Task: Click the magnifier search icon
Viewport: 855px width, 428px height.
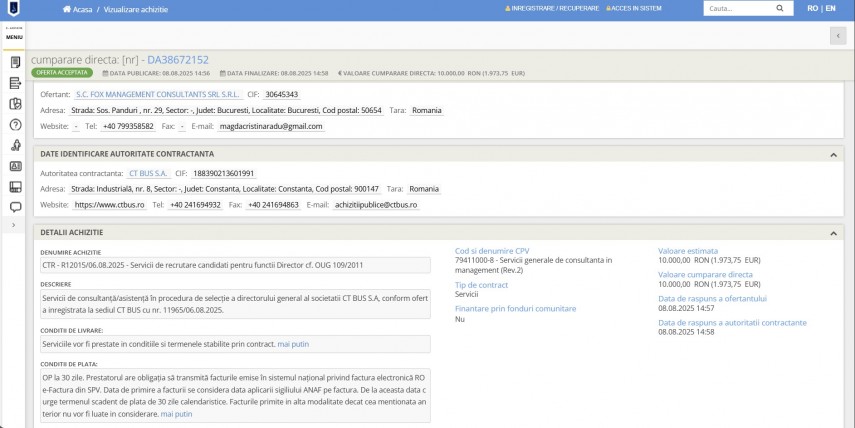Action: (x=780, y=8)
